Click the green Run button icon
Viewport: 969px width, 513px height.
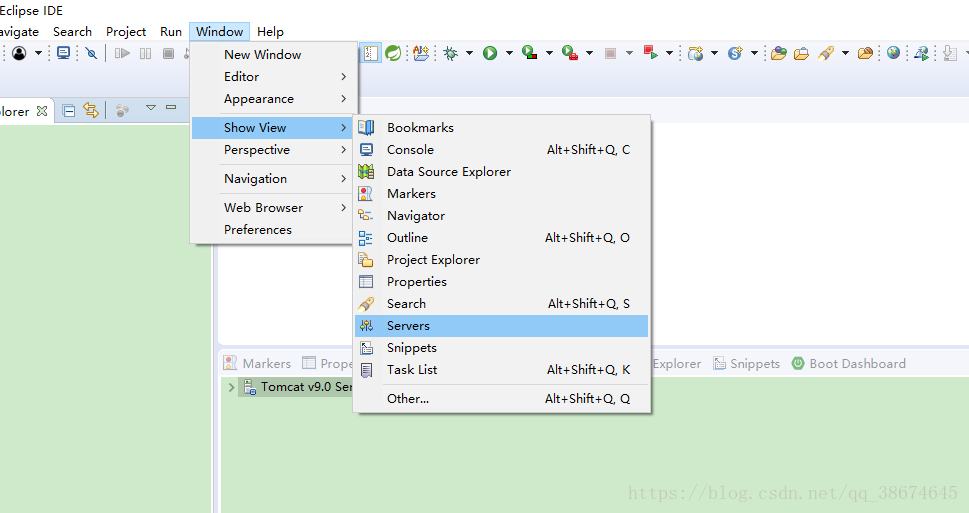pyautogui.click(x=490, y=53)
